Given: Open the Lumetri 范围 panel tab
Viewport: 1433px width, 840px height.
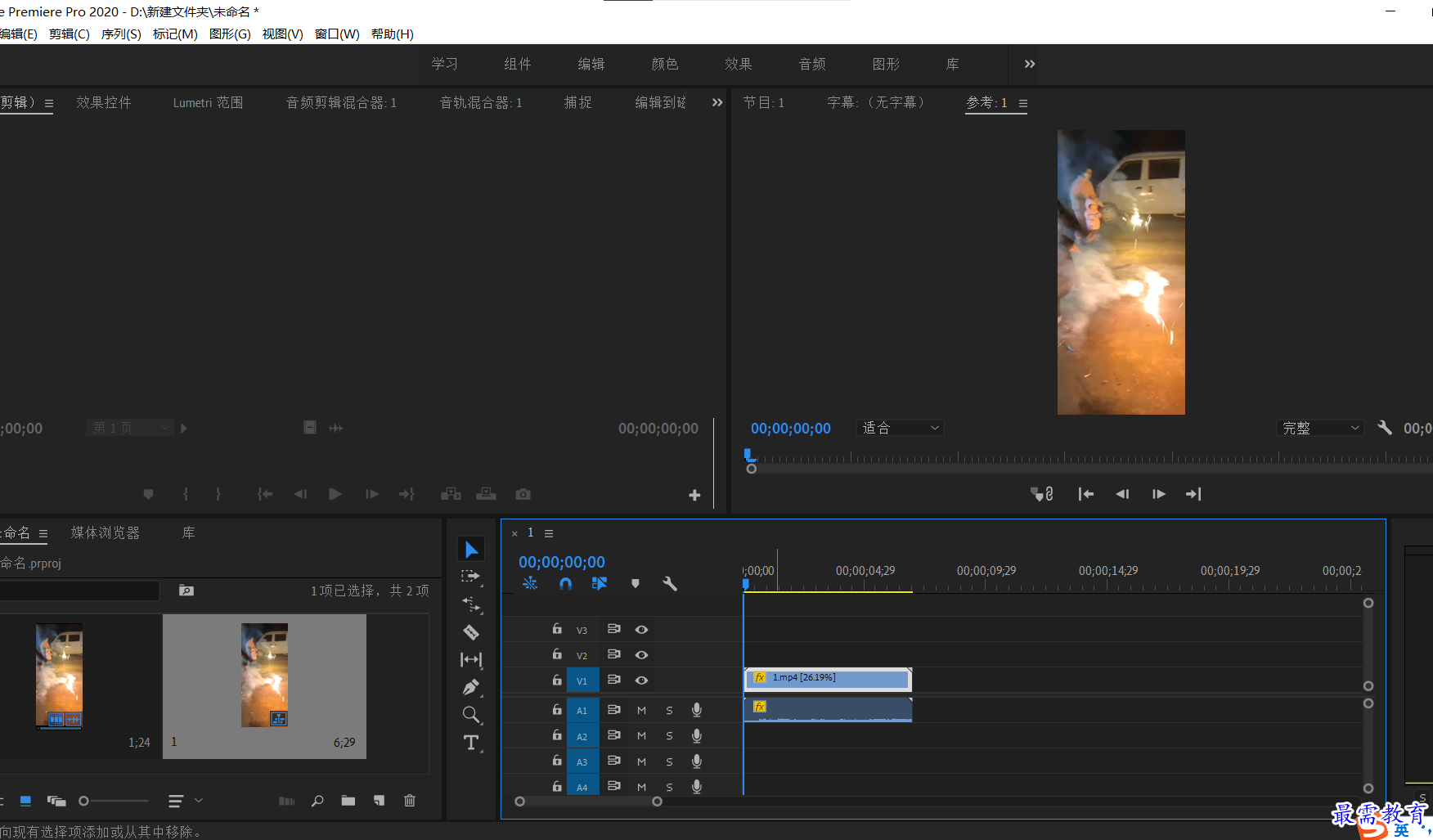Looking at the screenshot, I should pyautogui.click(x=208, y=102).
